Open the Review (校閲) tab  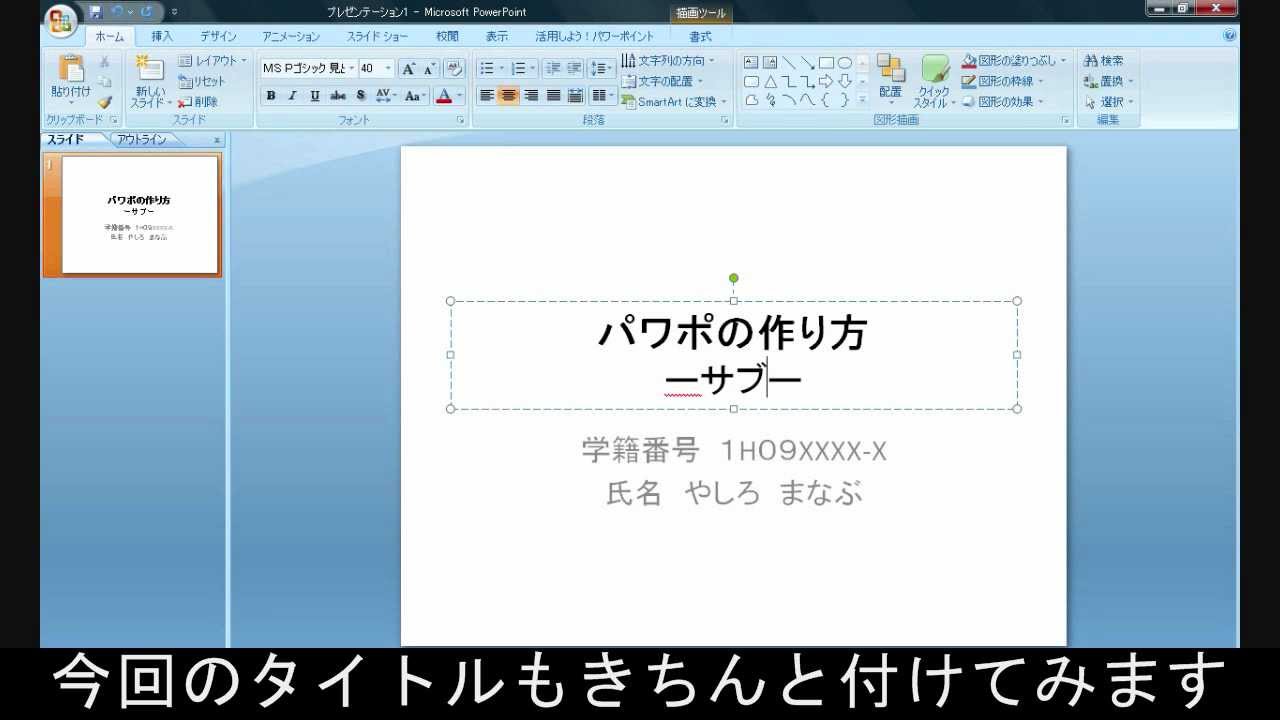pyautogui.click(x=447, y=37)
